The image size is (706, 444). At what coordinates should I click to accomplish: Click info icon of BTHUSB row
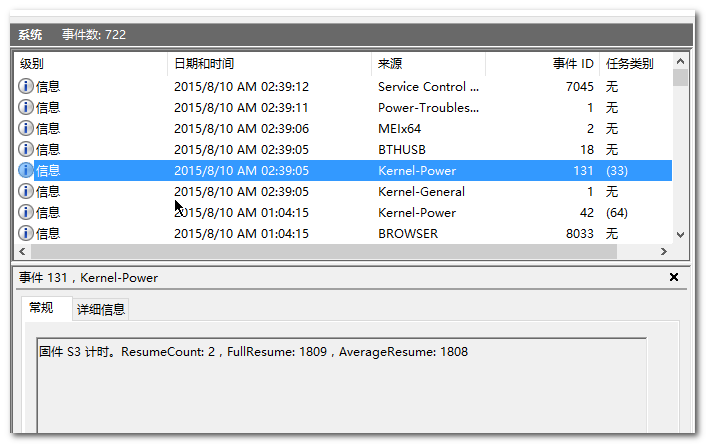26,149
